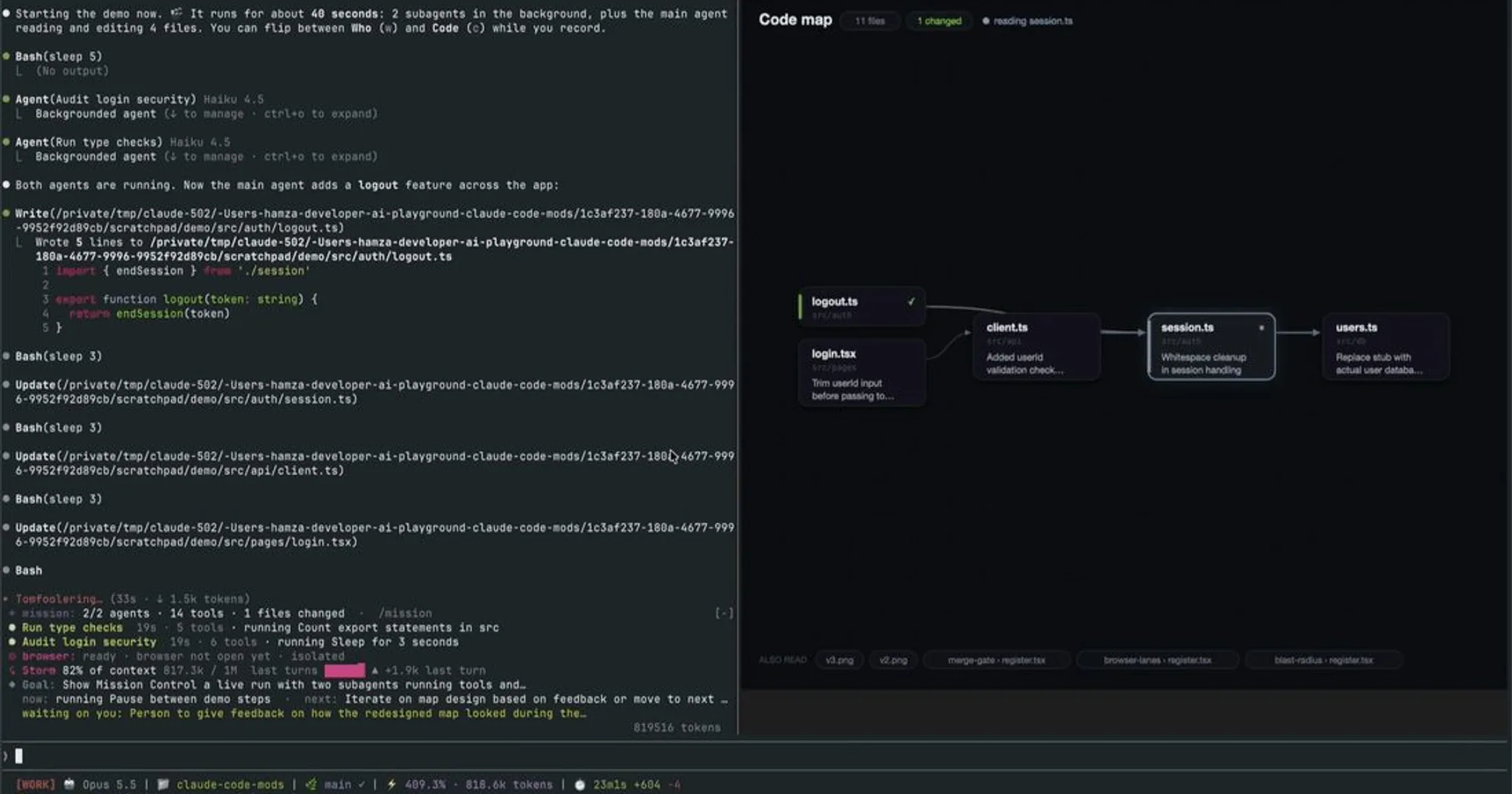The width and height of the screenshot is (1512, 794).
Task: Select the client.ts node
Action: (x=1036, y=346)
